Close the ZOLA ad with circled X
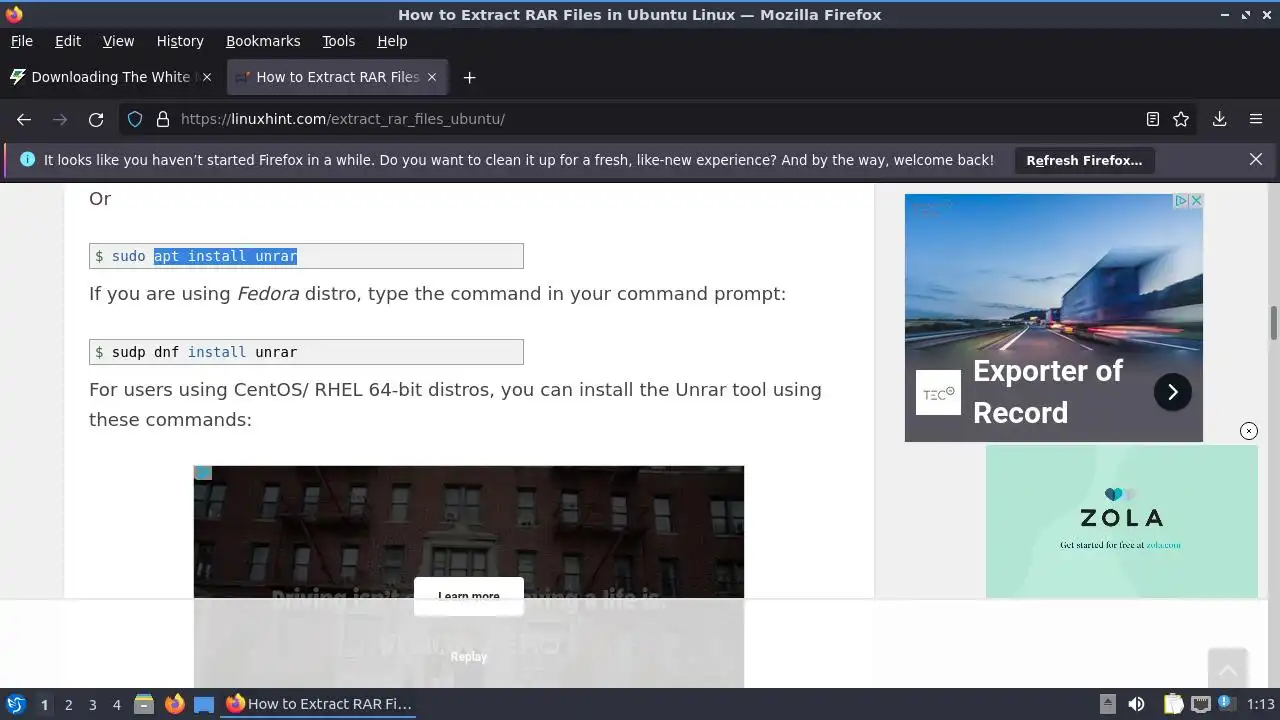Screen dimensions: 1280x720 click(1249, 431)
